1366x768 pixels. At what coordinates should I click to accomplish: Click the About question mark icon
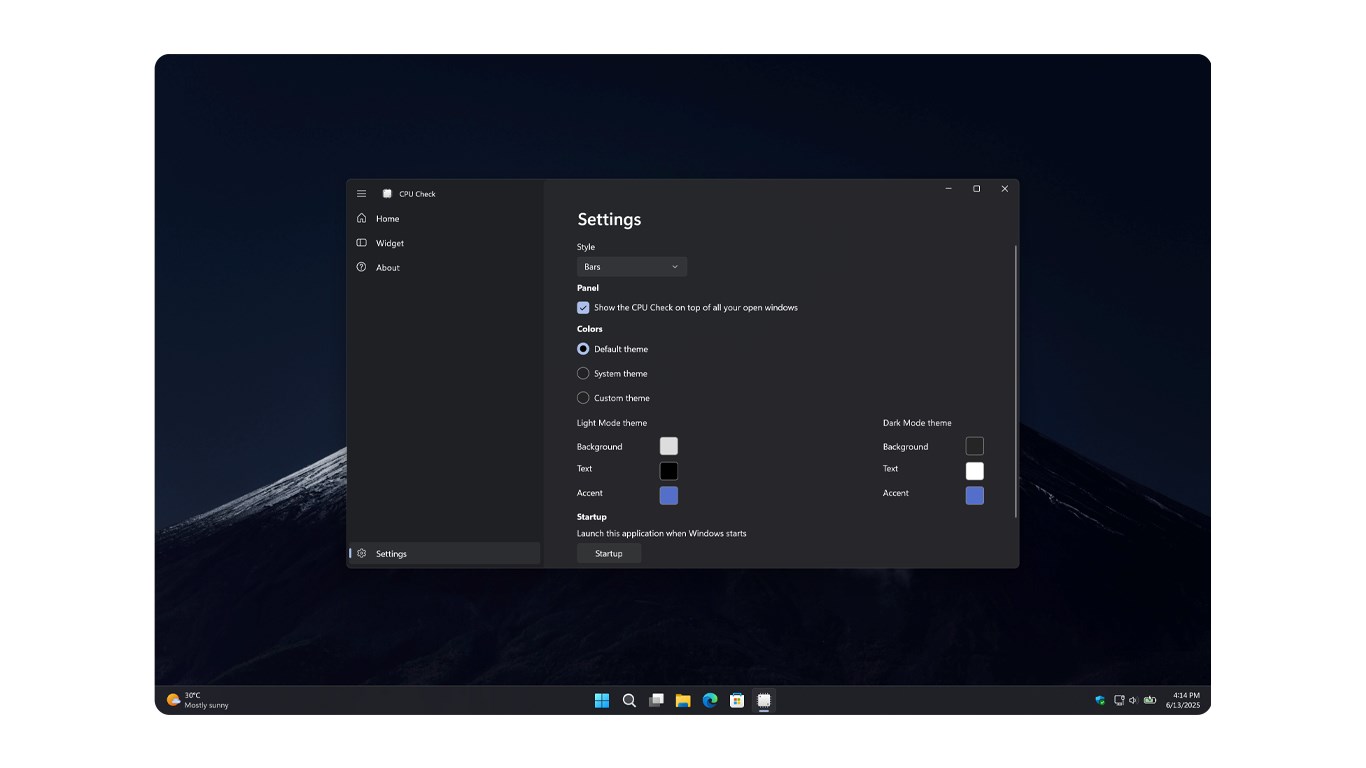point(362,267)
